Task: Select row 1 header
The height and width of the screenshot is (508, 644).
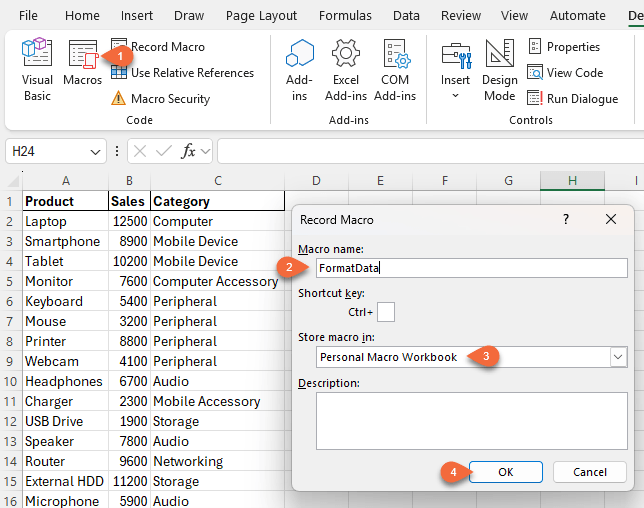Action: click(x=10, y=202)
